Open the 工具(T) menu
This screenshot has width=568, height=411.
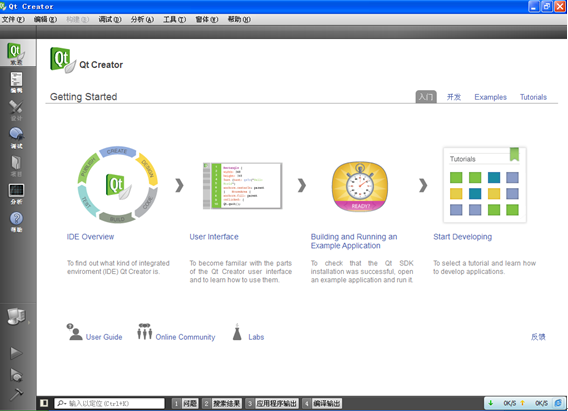[x=174, y=19]
